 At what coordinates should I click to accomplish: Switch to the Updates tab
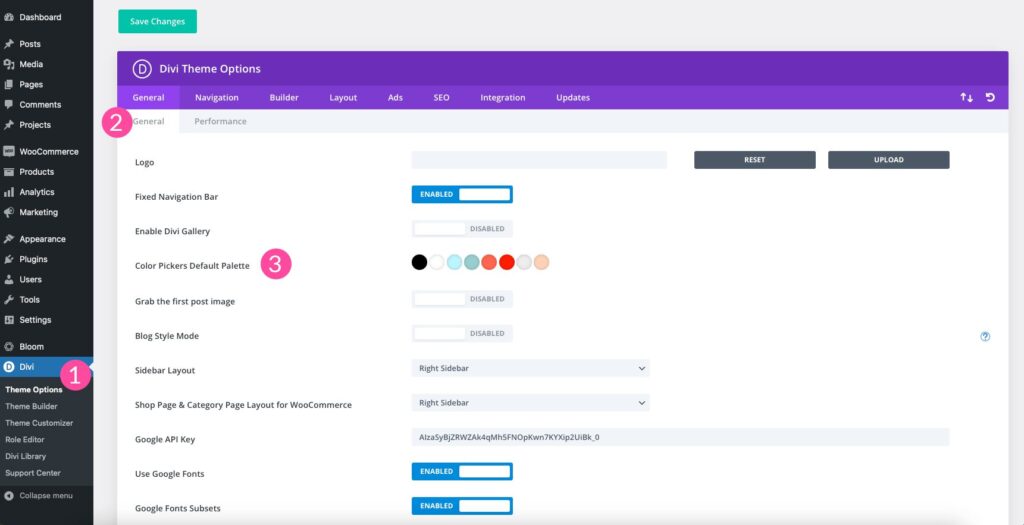[x=573, y=97]
